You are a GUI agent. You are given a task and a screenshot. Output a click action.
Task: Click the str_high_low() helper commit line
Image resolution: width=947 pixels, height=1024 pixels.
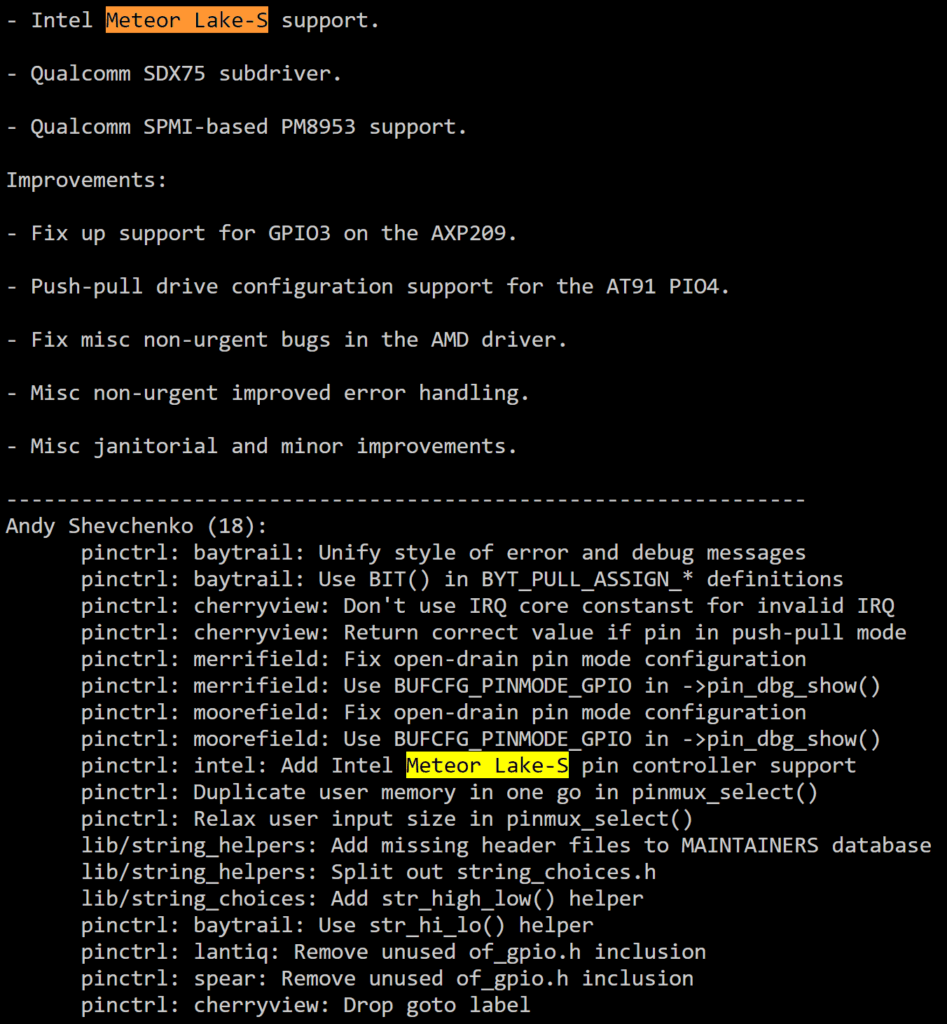(x=362, y=899)
